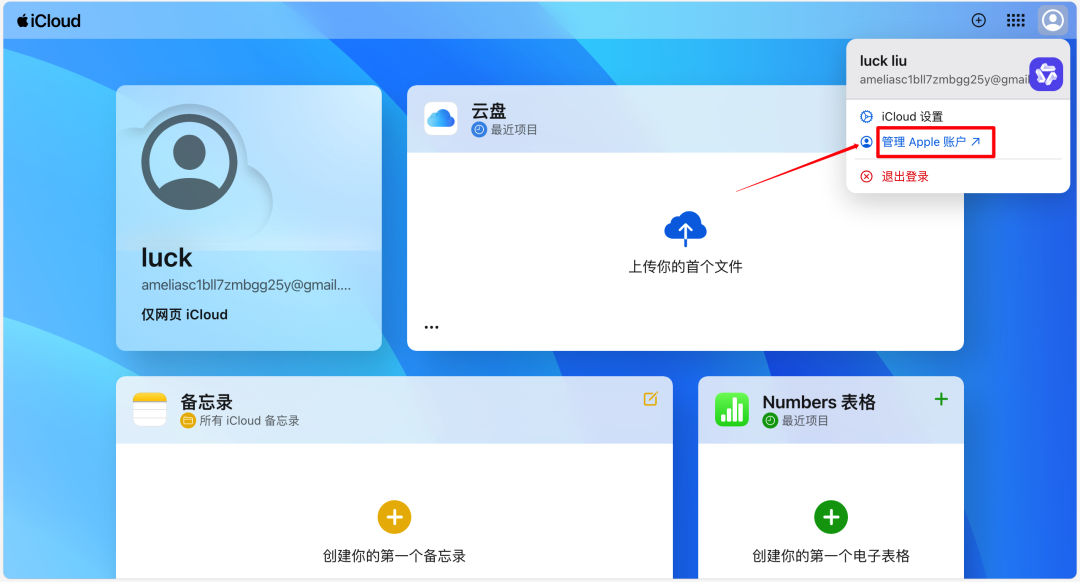Click the green plus circle in Numbers card
This screenshot has height=582, width=1080.
831,517
